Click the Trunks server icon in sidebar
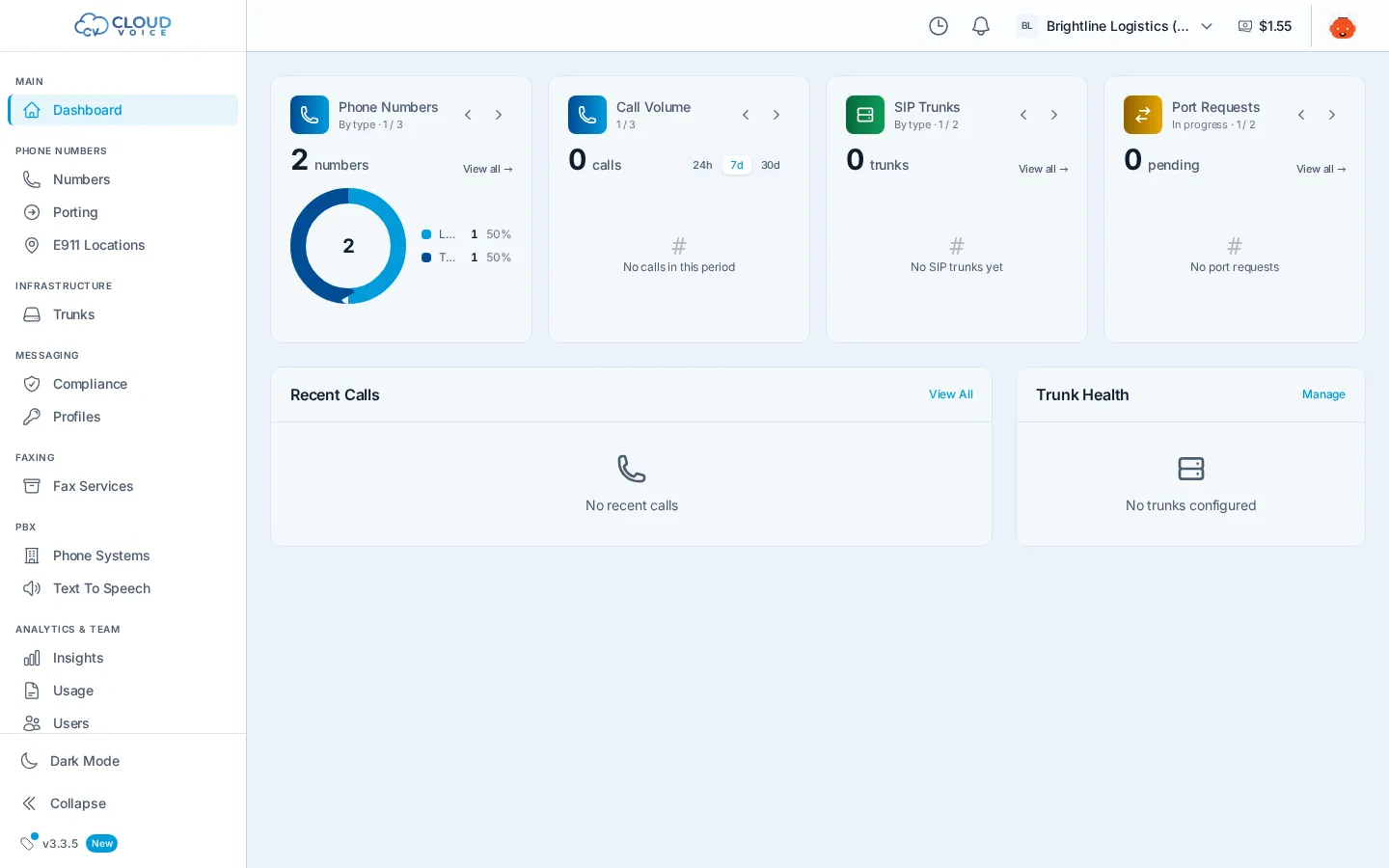The width and height of the screenshot is (1389, 868). 32,314
